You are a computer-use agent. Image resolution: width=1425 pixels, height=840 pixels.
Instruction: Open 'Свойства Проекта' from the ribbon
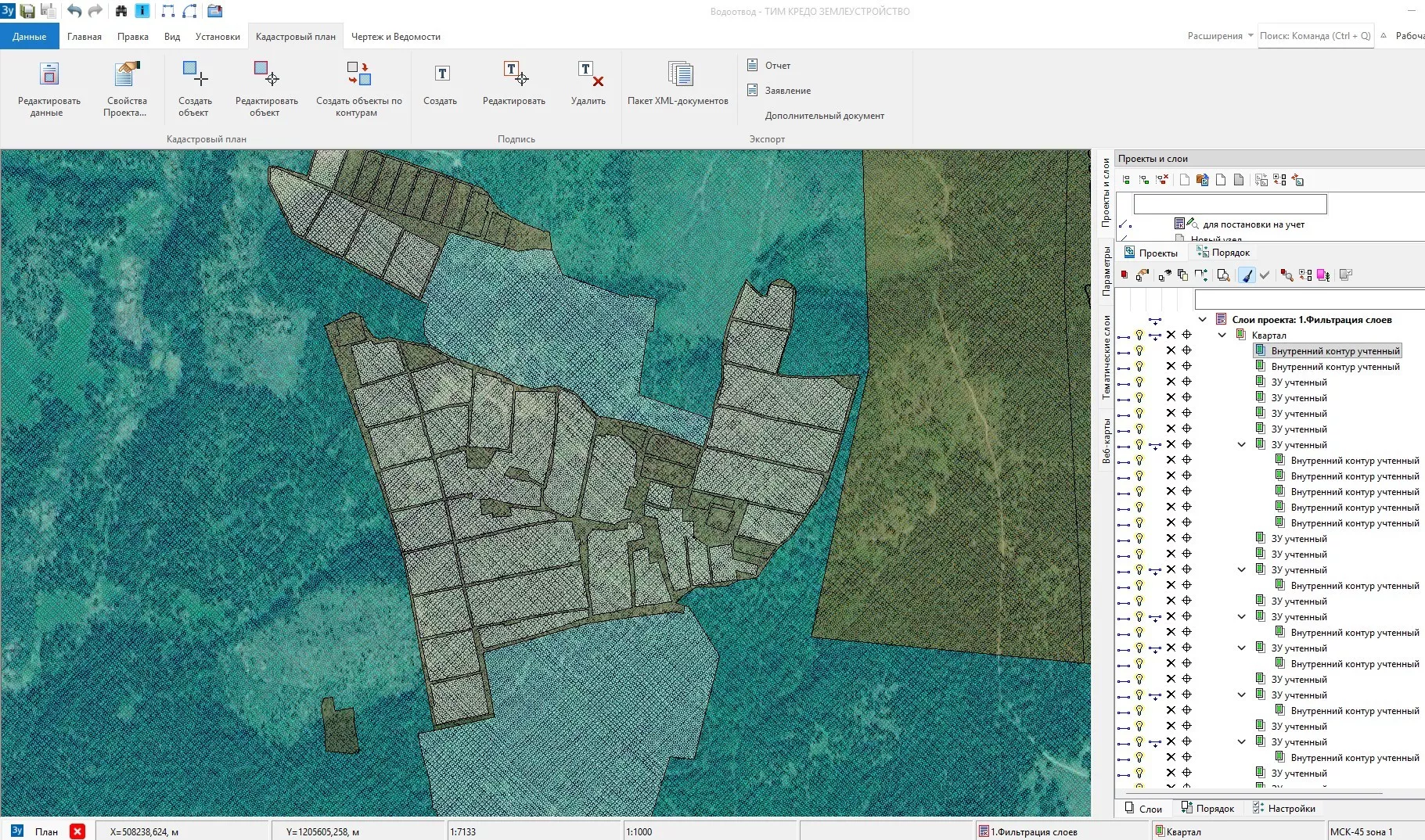coord(125,75)
